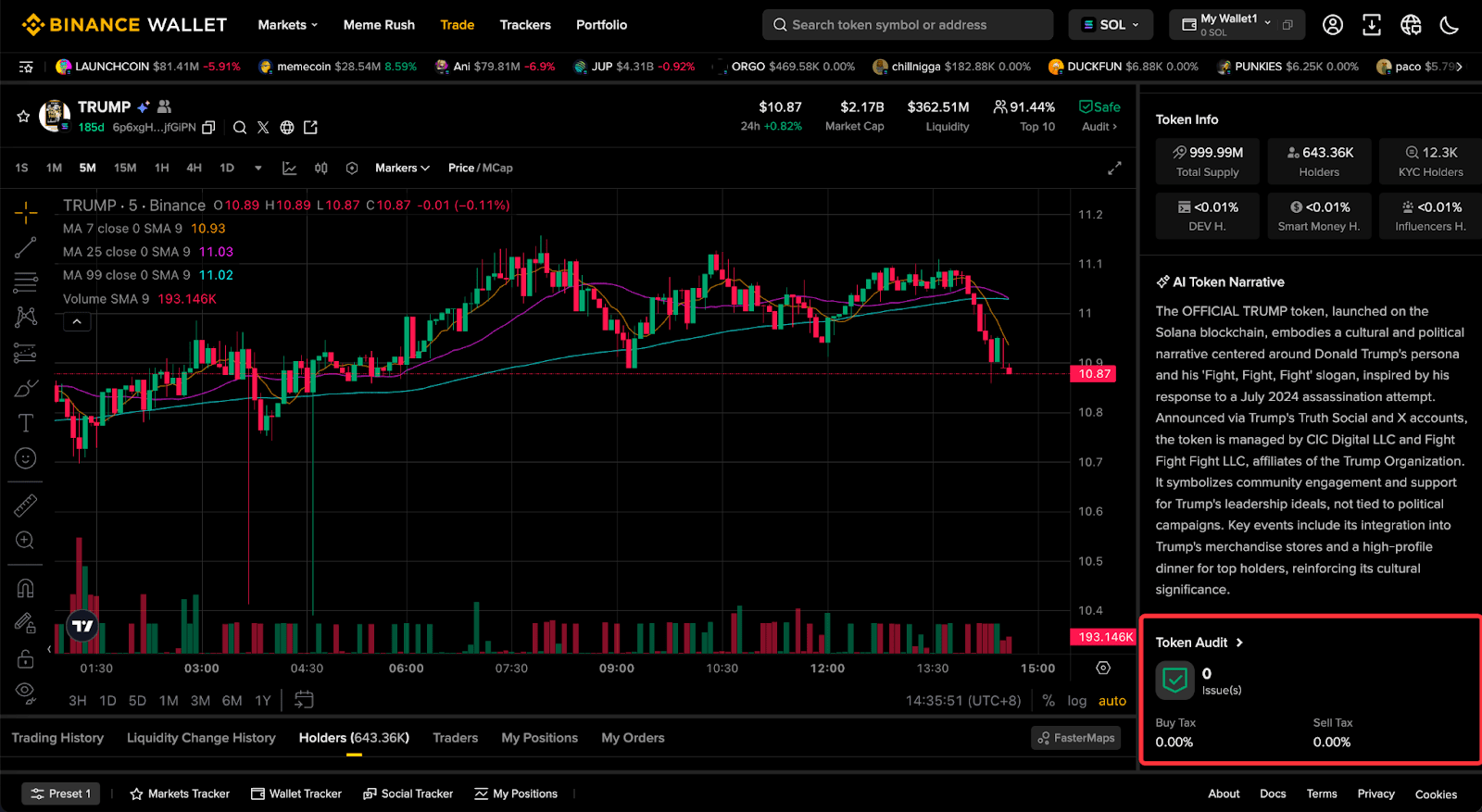
Task: Open Token Audit details link
Action: [x=1199, y=643]
